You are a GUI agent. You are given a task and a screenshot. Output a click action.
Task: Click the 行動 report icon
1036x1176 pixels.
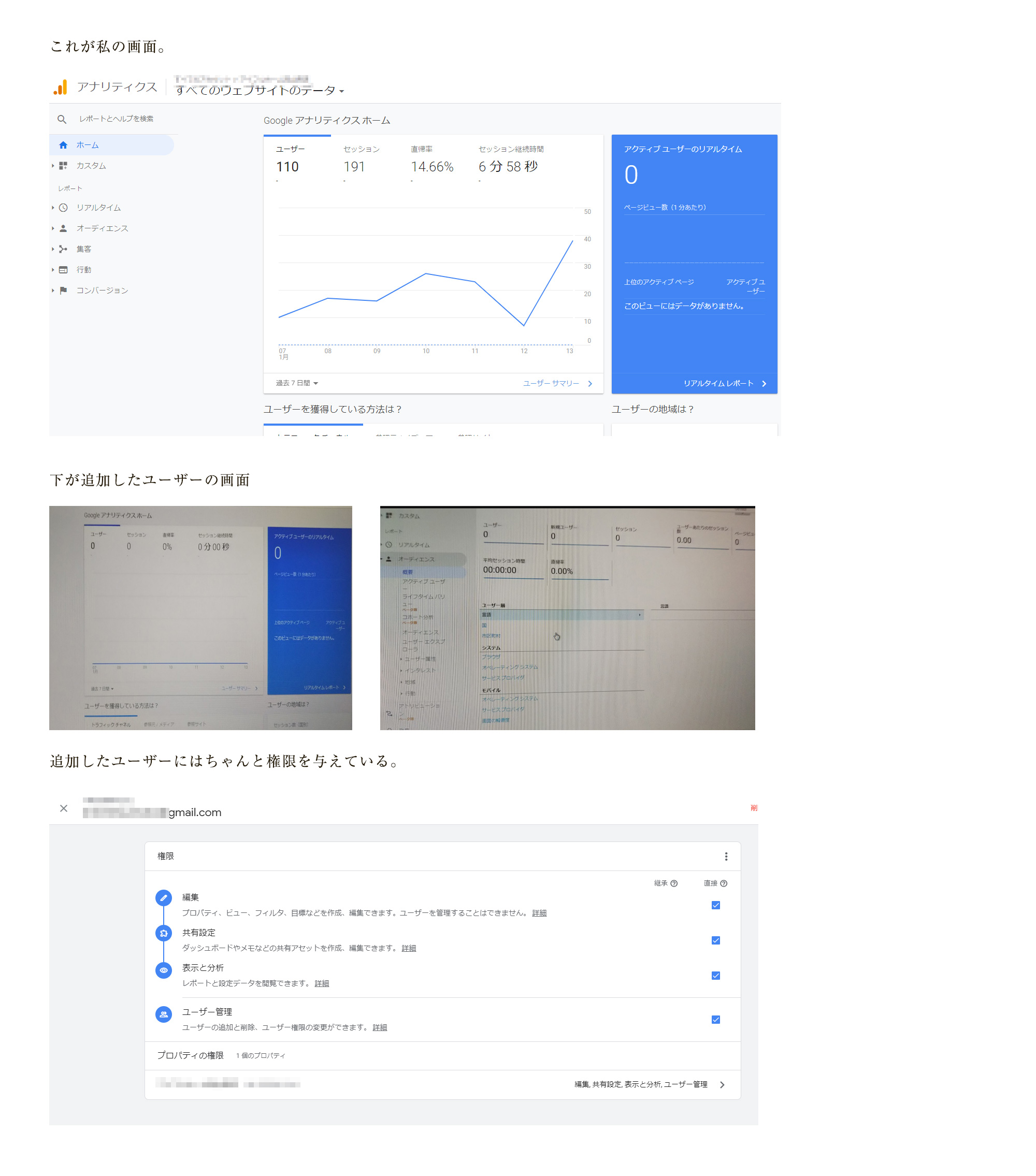(x=63, y=270)
